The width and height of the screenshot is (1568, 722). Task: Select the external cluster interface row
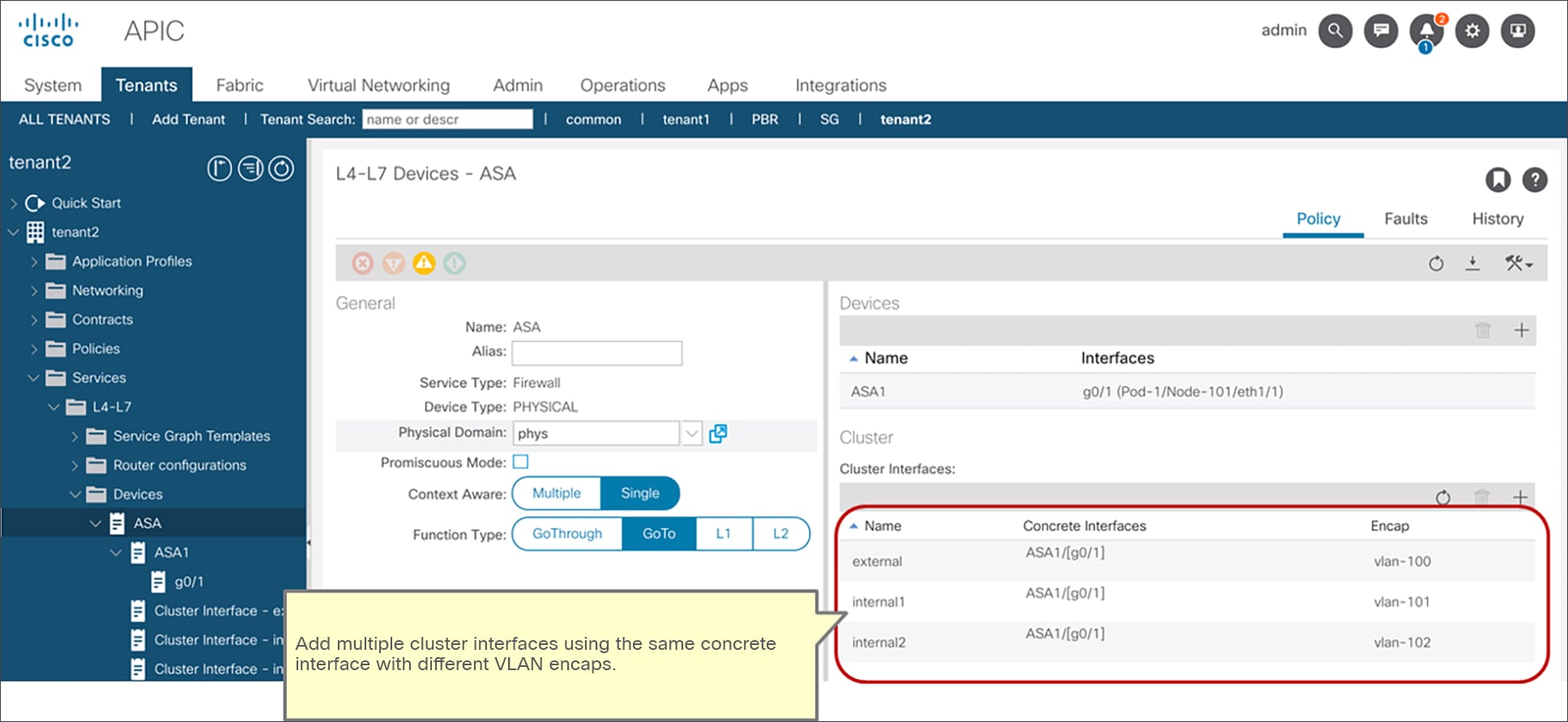(x=1187, y=561)
